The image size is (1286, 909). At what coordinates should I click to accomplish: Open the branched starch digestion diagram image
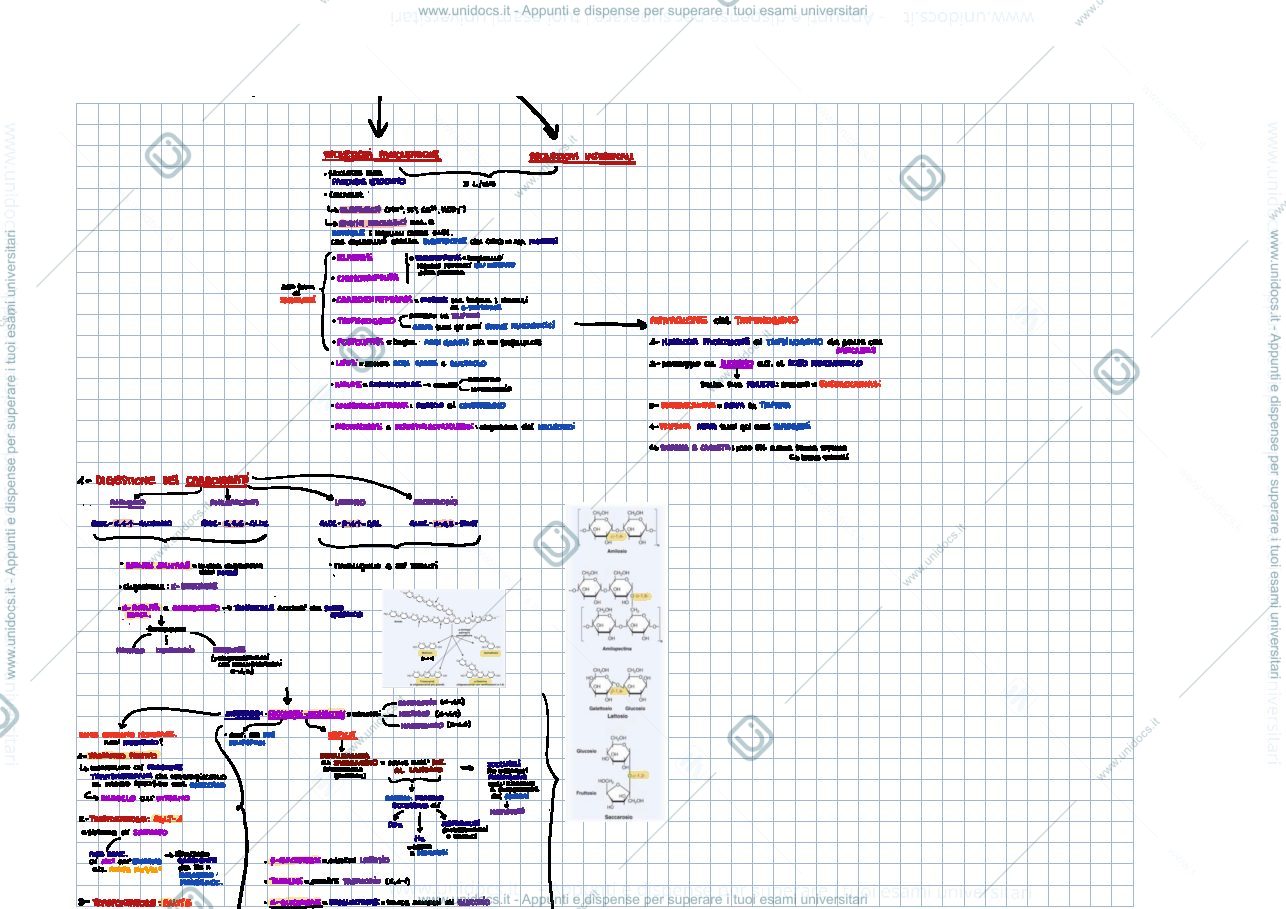click(x=444, y=638)
